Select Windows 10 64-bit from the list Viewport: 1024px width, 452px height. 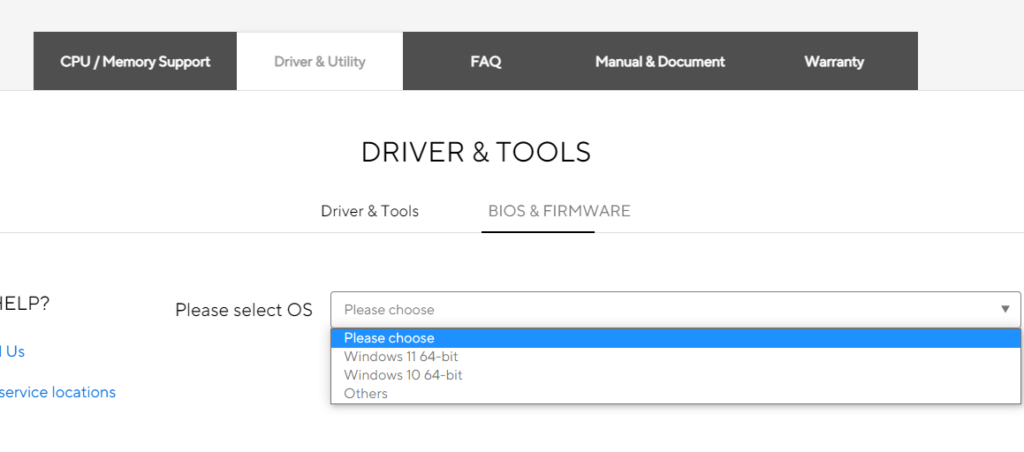point(403,375)
